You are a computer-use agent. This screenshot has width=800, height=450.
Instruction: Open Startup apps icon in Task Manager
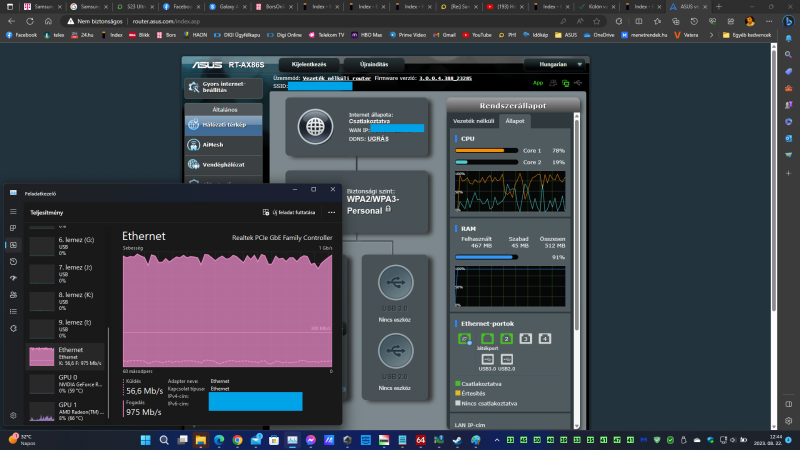pyautogui.click(x=13, y=278)
